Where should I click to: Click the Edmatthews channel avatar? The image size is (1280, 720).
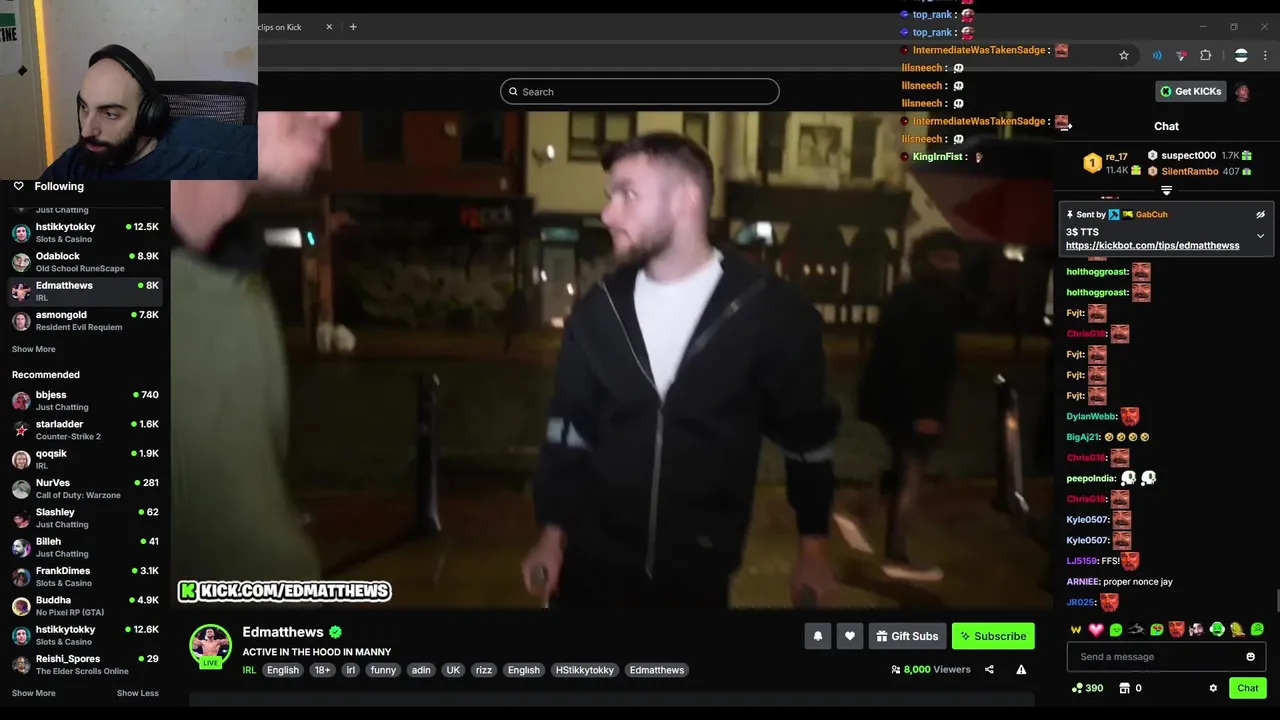click(211, 646)
